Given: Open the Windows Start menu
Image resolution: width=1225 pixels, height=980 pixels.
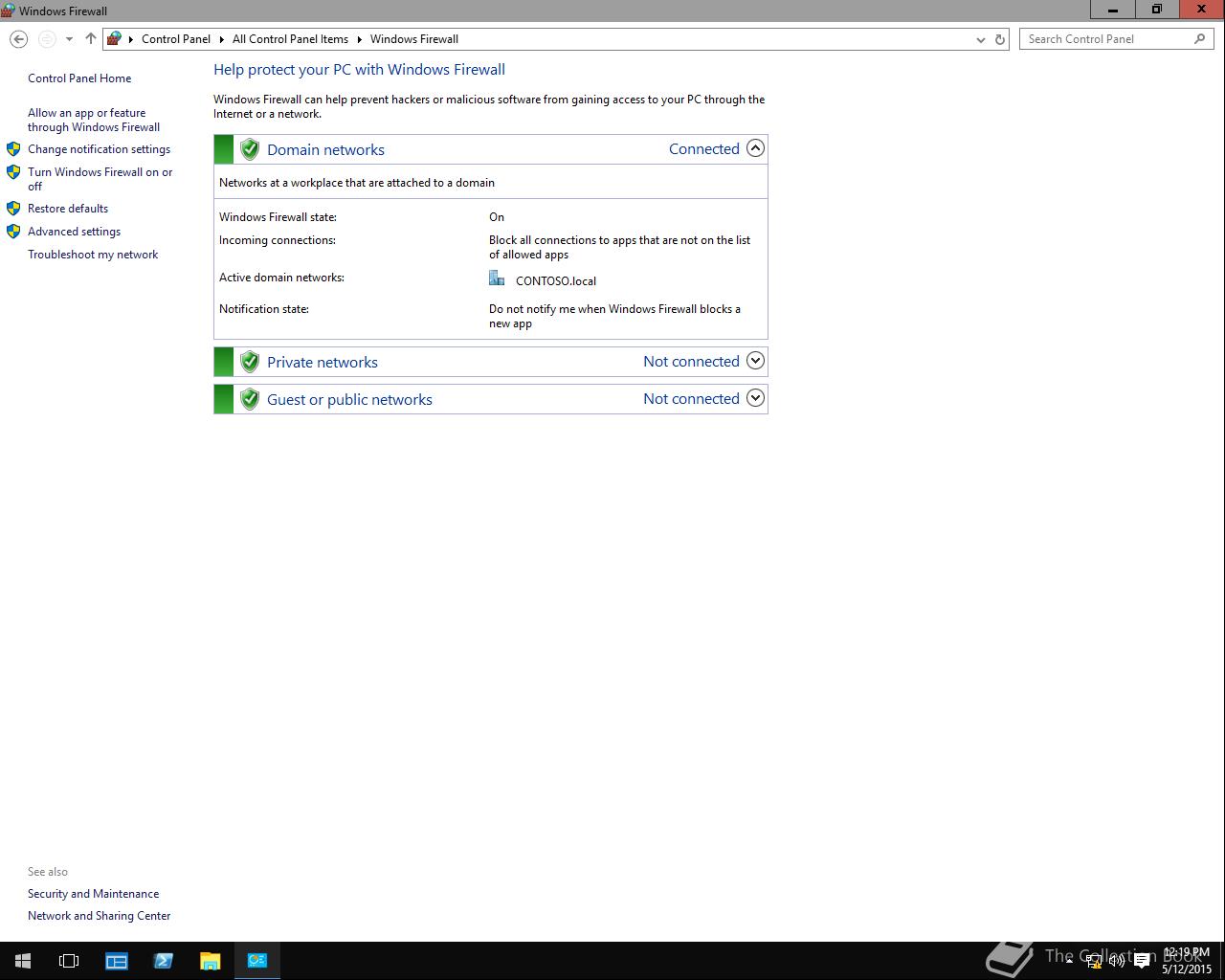Looking at the screenshot, I should pyautogui.click(x=22, y=961).
